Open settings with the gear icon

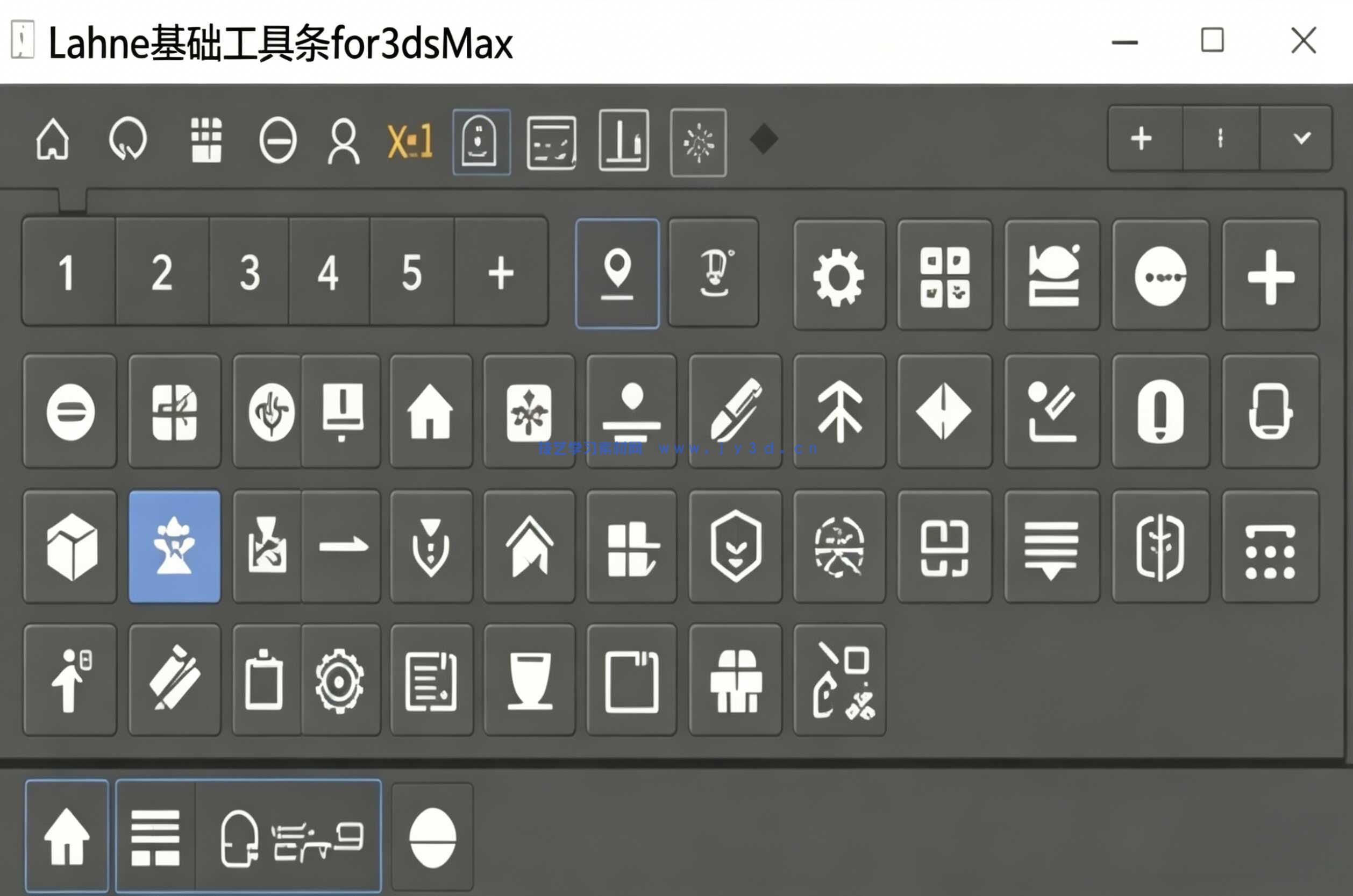pyautogui.click(x=839, y=275)
